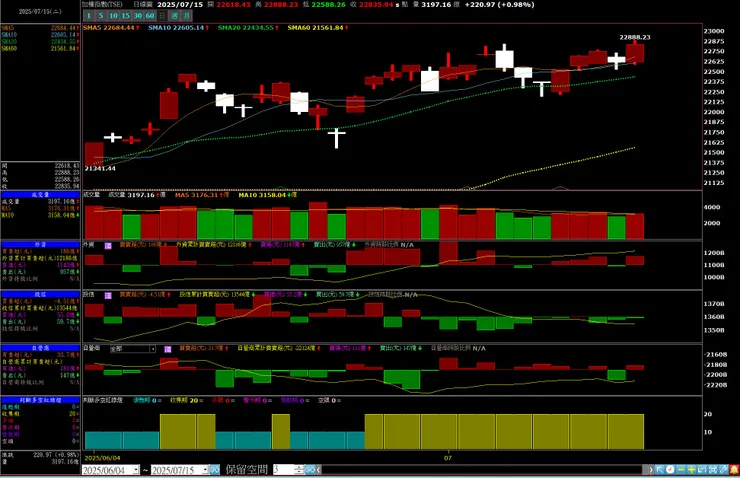Click the reserved-space spinner arrows
This screenshot has width=740, height=478.
coord(299,470)
